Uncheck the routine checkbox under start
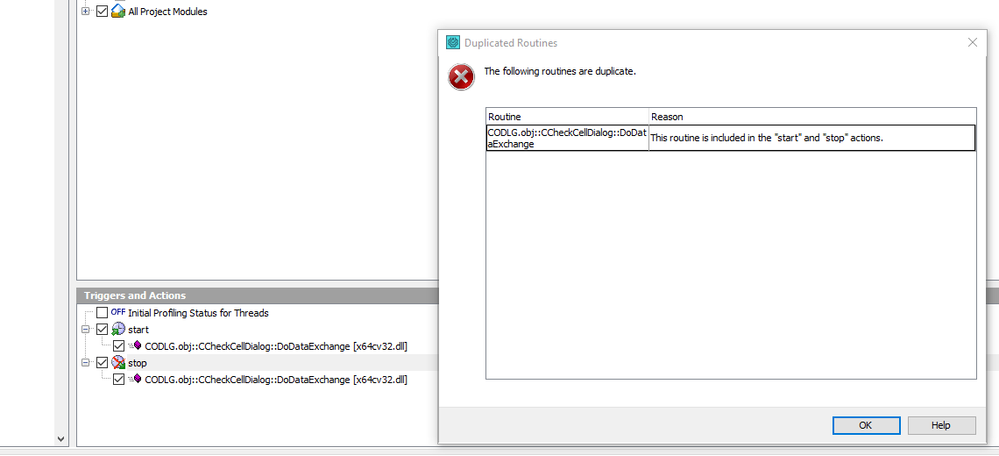 119,346
